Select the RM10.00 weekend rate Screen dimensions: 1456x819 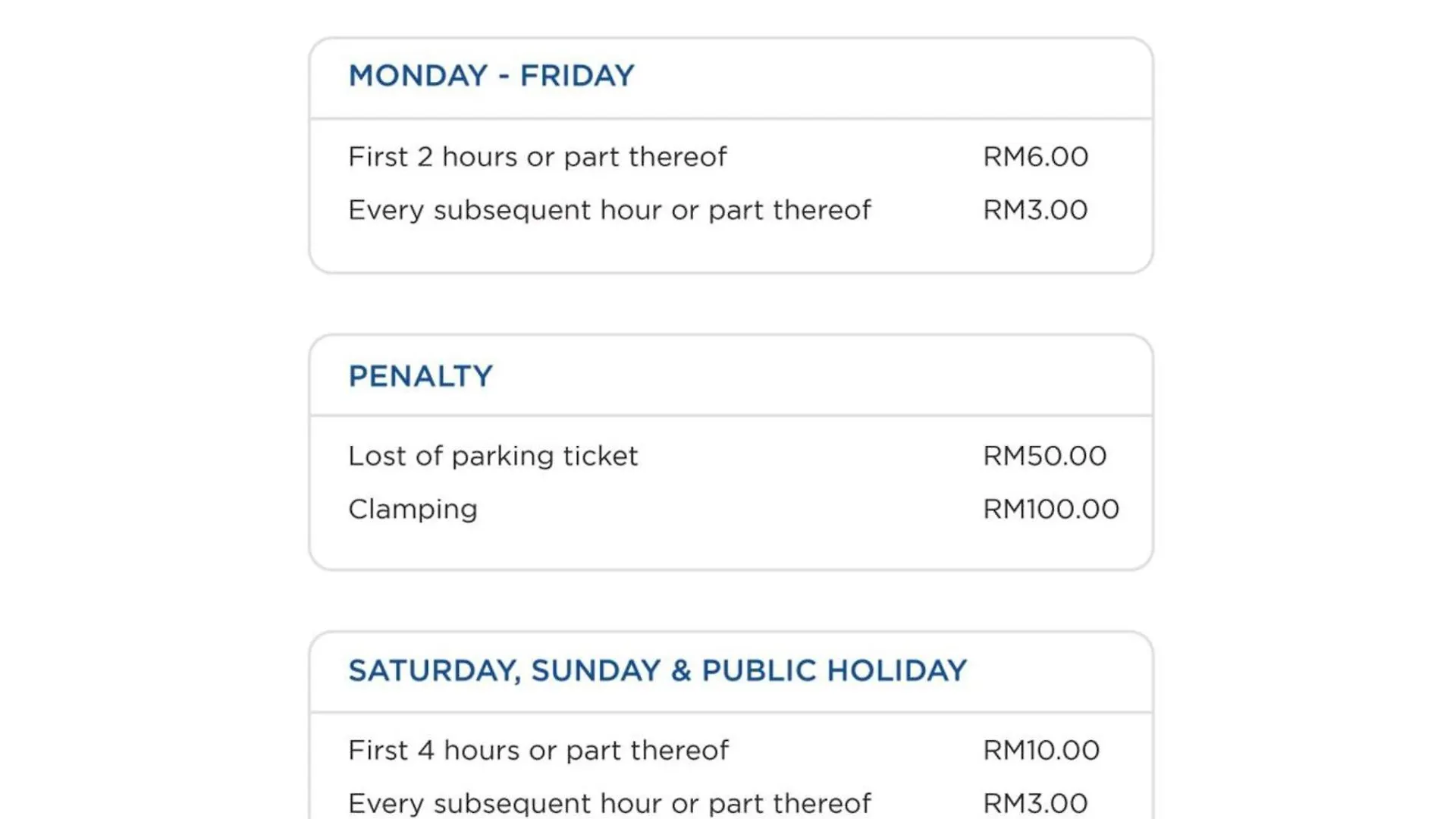pos(1041,750)
